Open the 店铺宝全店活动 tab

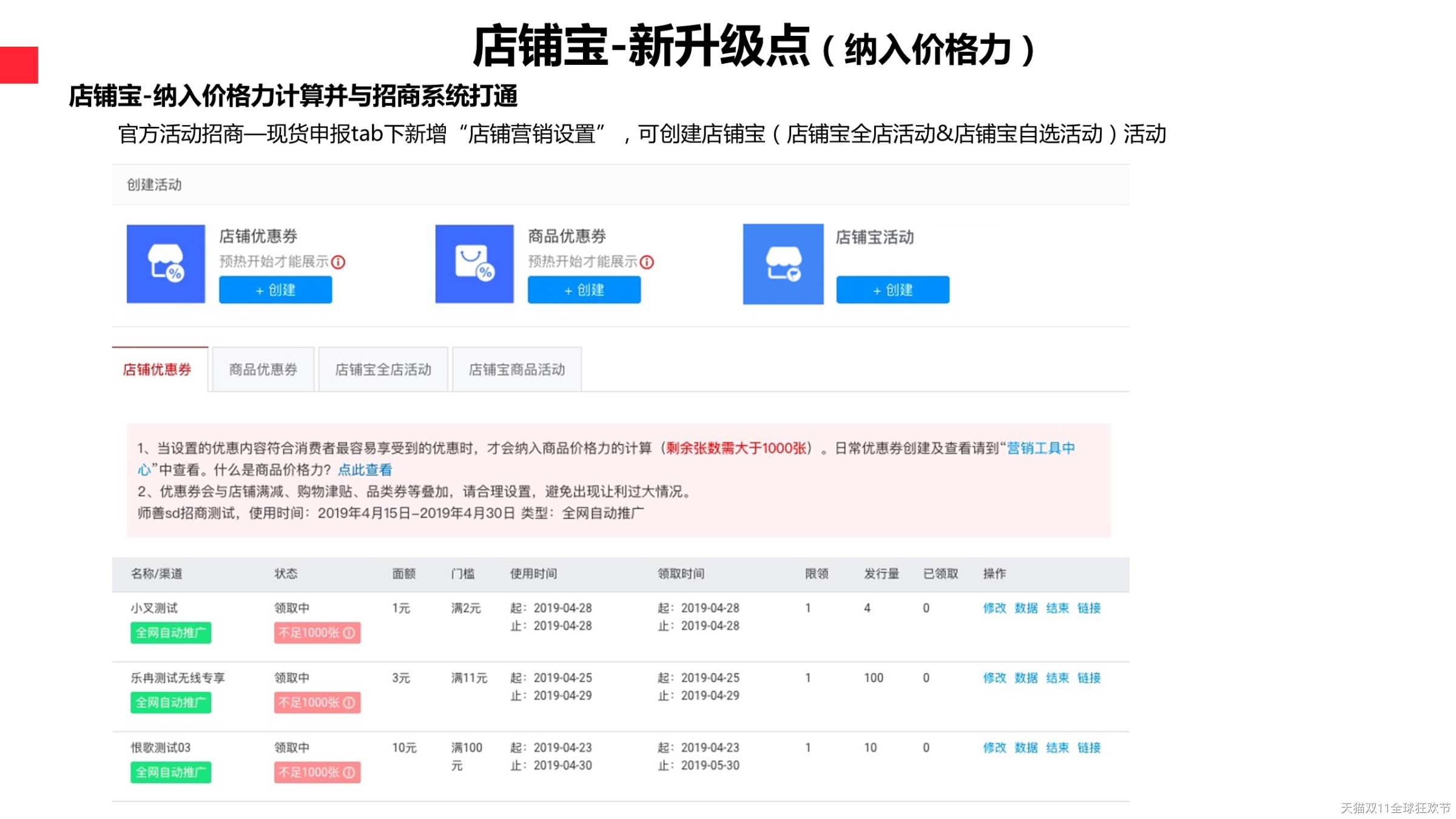click(383, 369)
